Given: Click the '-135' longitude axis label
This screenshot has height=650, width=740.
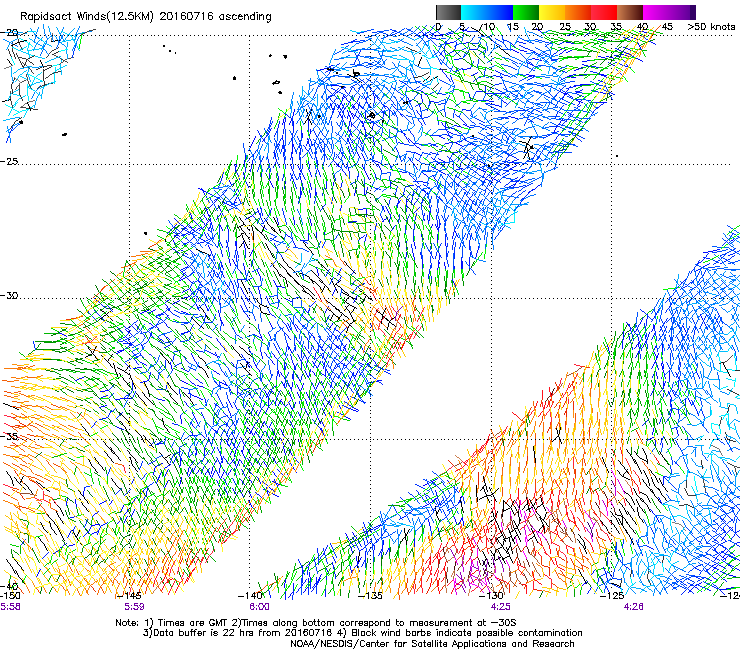Looking at the screenshot, I should click(370, 596).
